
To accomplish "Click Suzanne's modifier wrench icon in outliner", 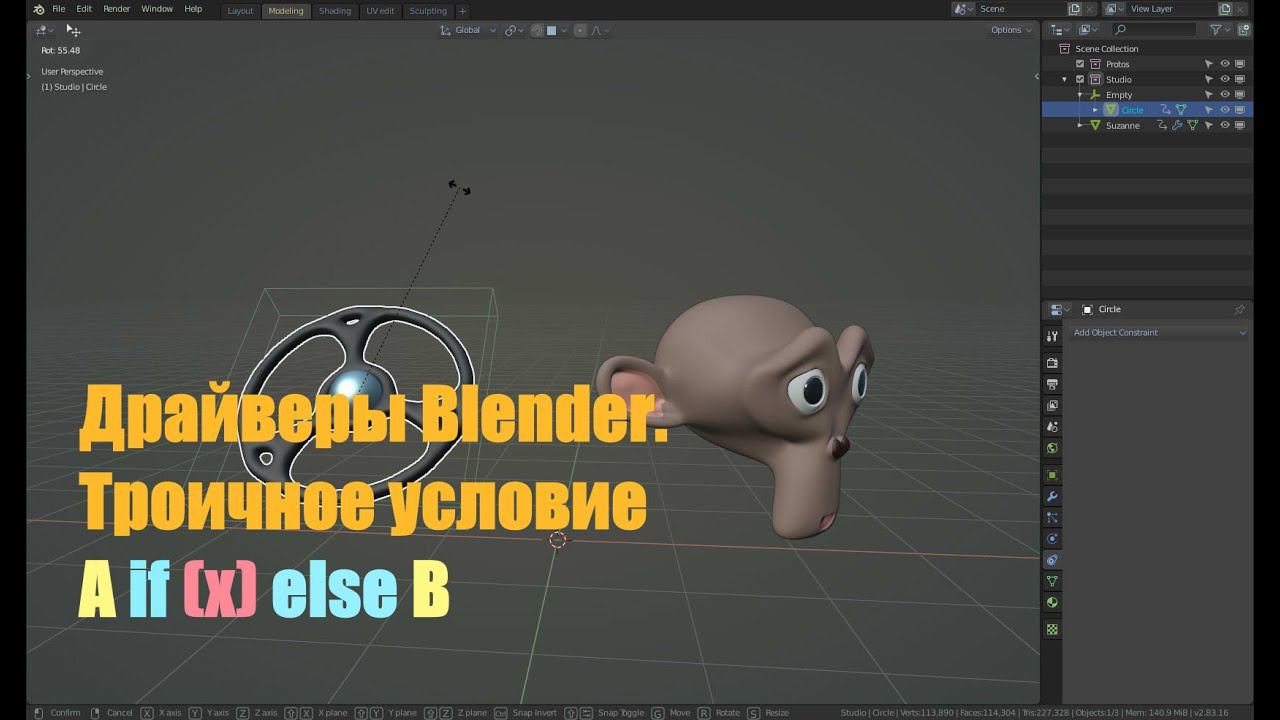I will tap(1177, 125).
